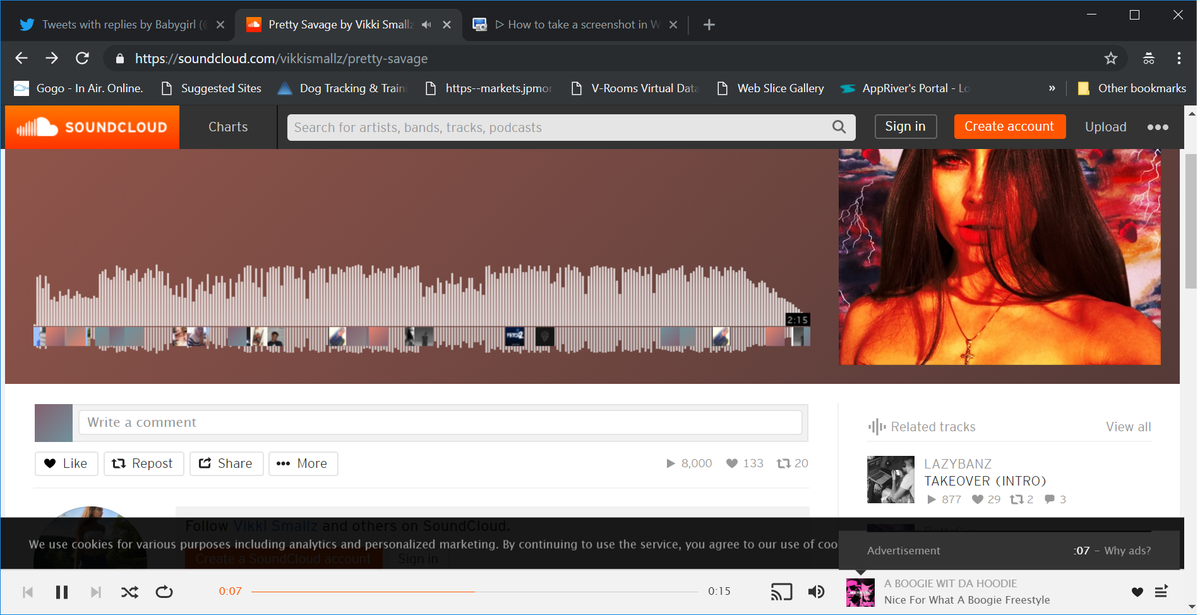
Task: Click the TAKEOVER track artwork thumbnail
Action: coord(891,479)
